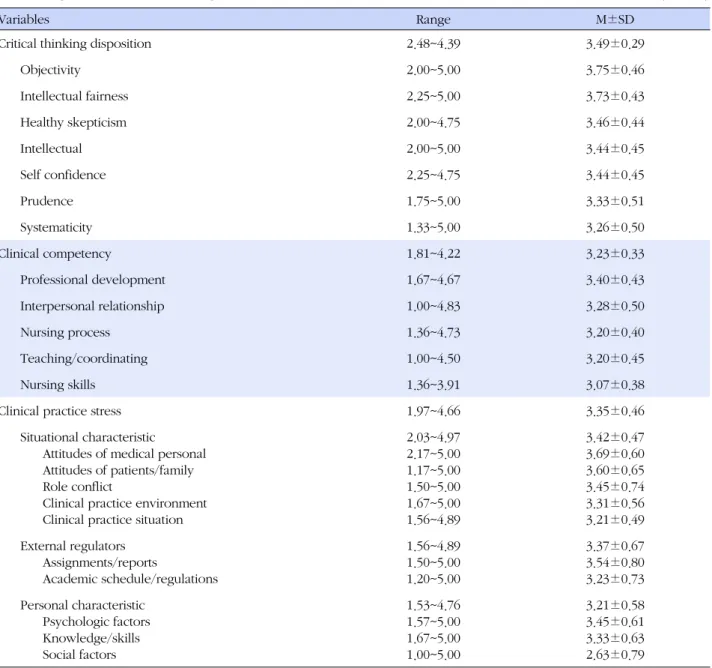Image resolution: width=712 pixels, height=668 pixels.
Task: Click range value '2.00~4.75'
Action: point(433,123)
